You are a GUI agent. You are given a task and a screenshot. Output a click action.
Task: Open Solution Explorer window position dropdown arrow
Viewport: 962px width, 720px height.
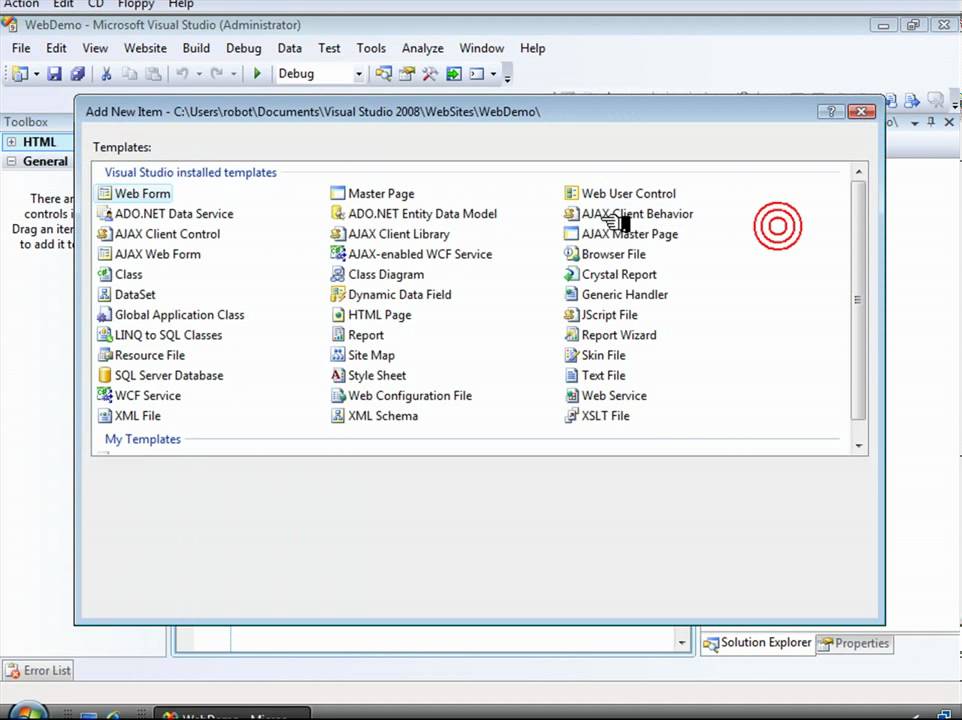pos(915,123)
